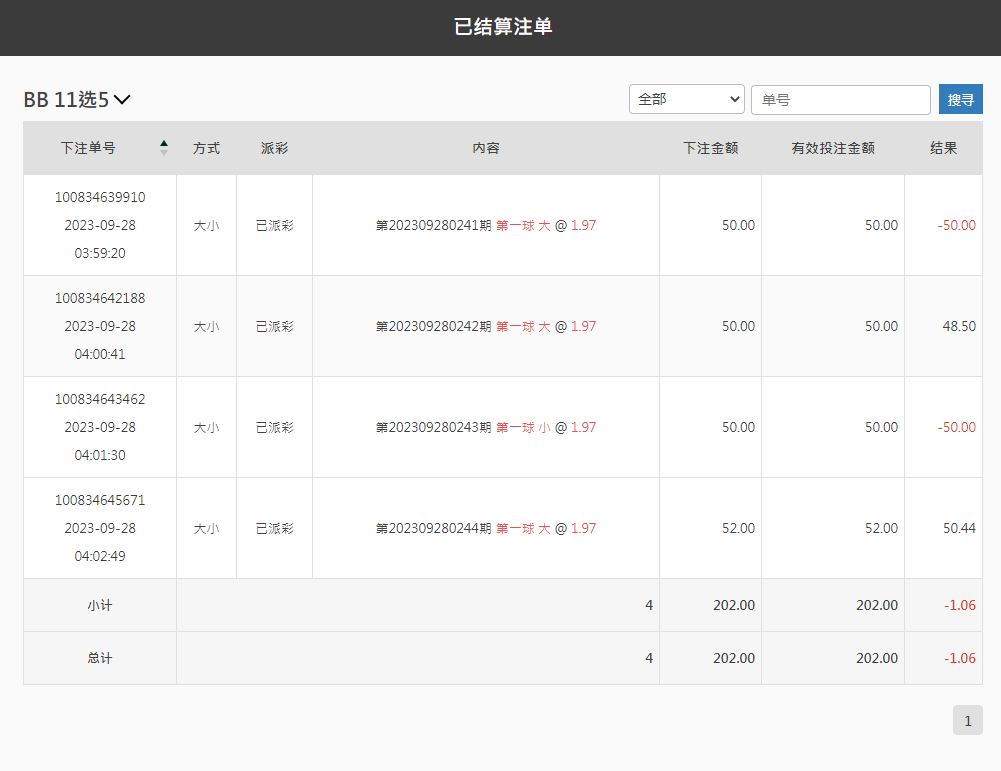Select order number 100834643462

pyautogui.click(x=100, y=399)
